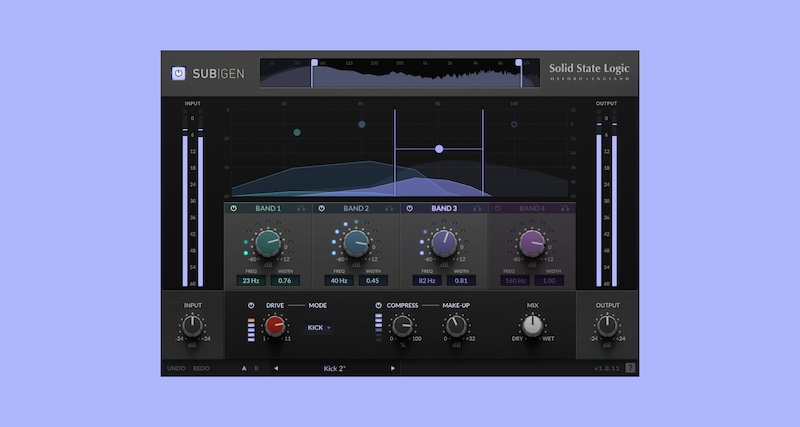This screenshot has height=427, width=800.
Task: Select Band 2 node in the graph
Action: click(x=362, y=124)
